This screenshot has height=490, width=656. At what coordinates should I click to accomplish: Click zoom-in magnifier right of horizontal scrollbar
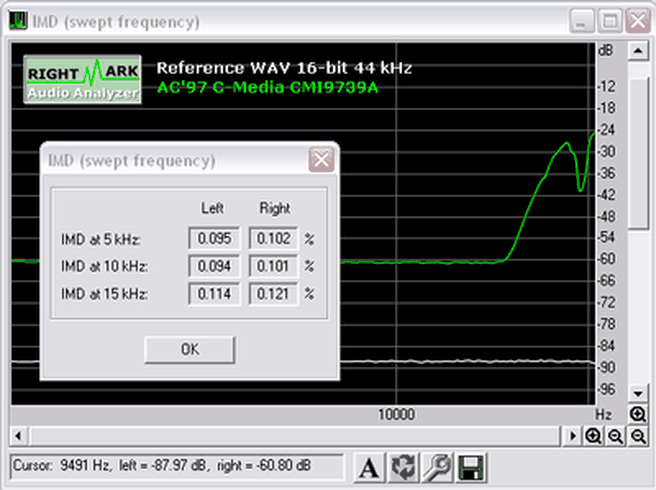tap(593, 436)
